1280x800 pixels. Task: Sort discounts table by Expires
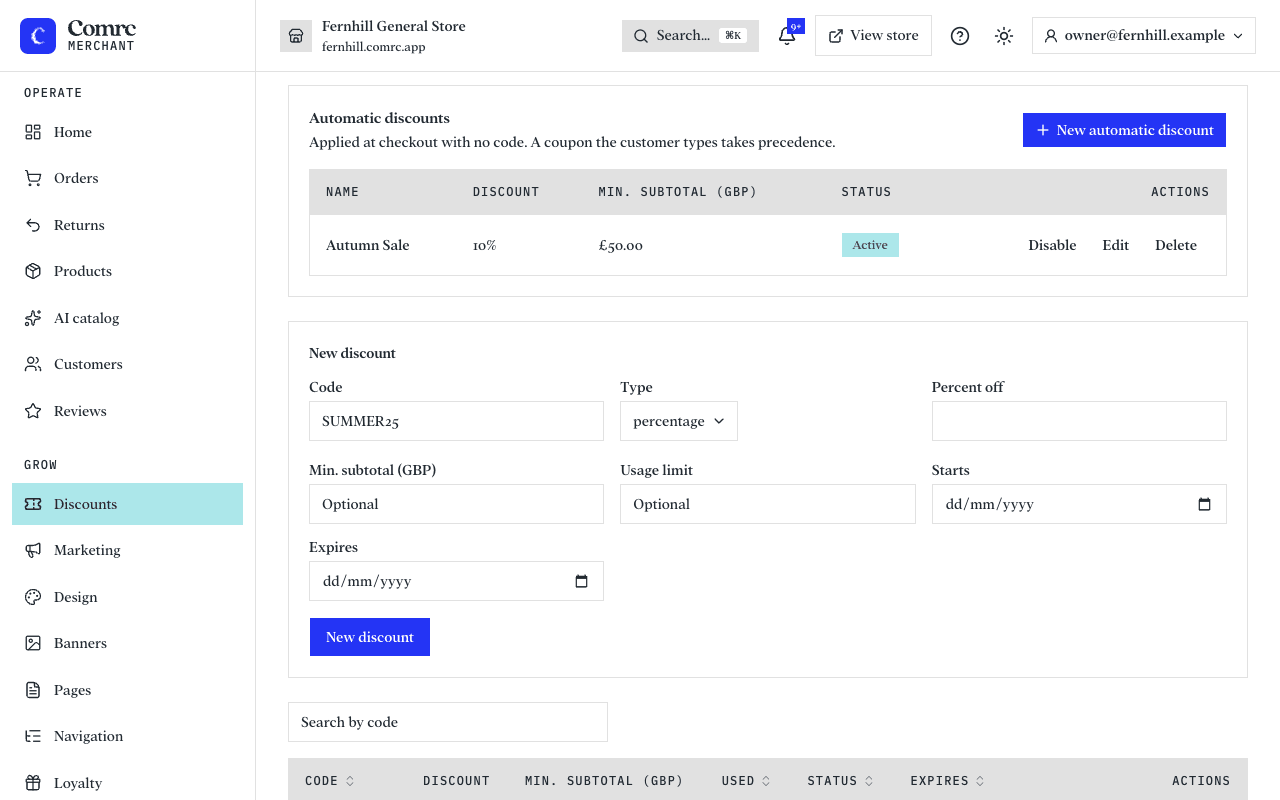click(948, 781)
